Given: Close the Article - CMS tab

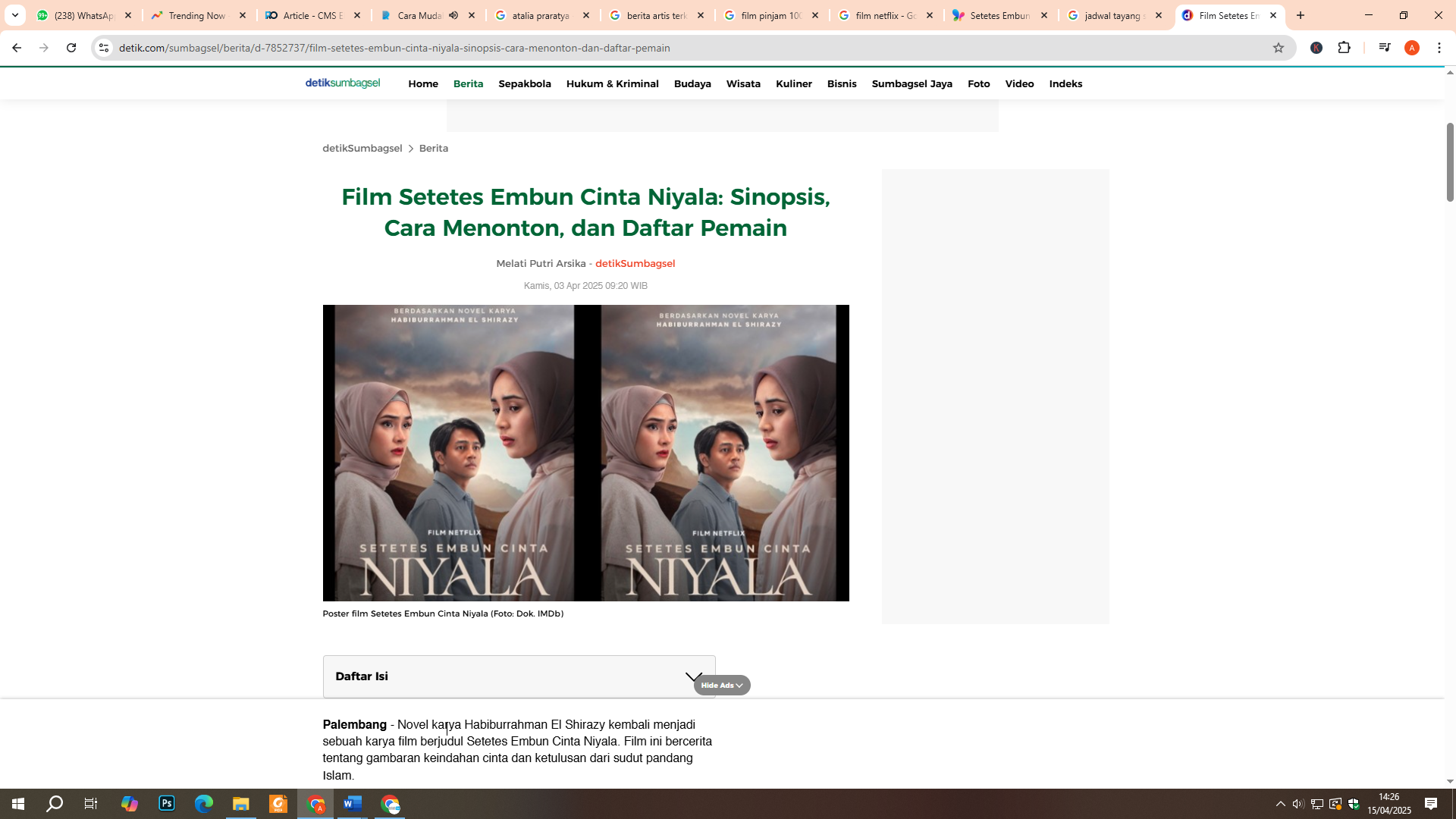Looking at the screenshot, I should (357, 15).
